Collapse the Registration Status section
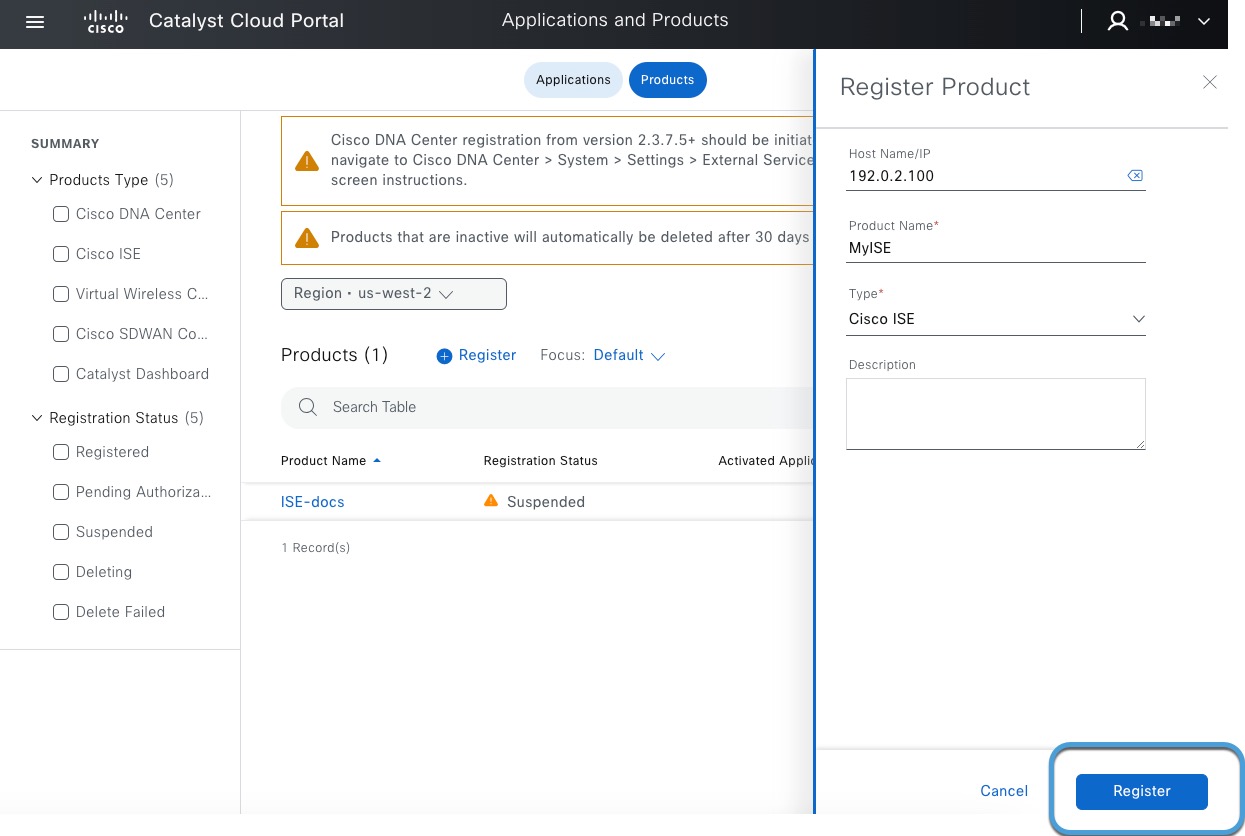 click(x=37, y=418)
